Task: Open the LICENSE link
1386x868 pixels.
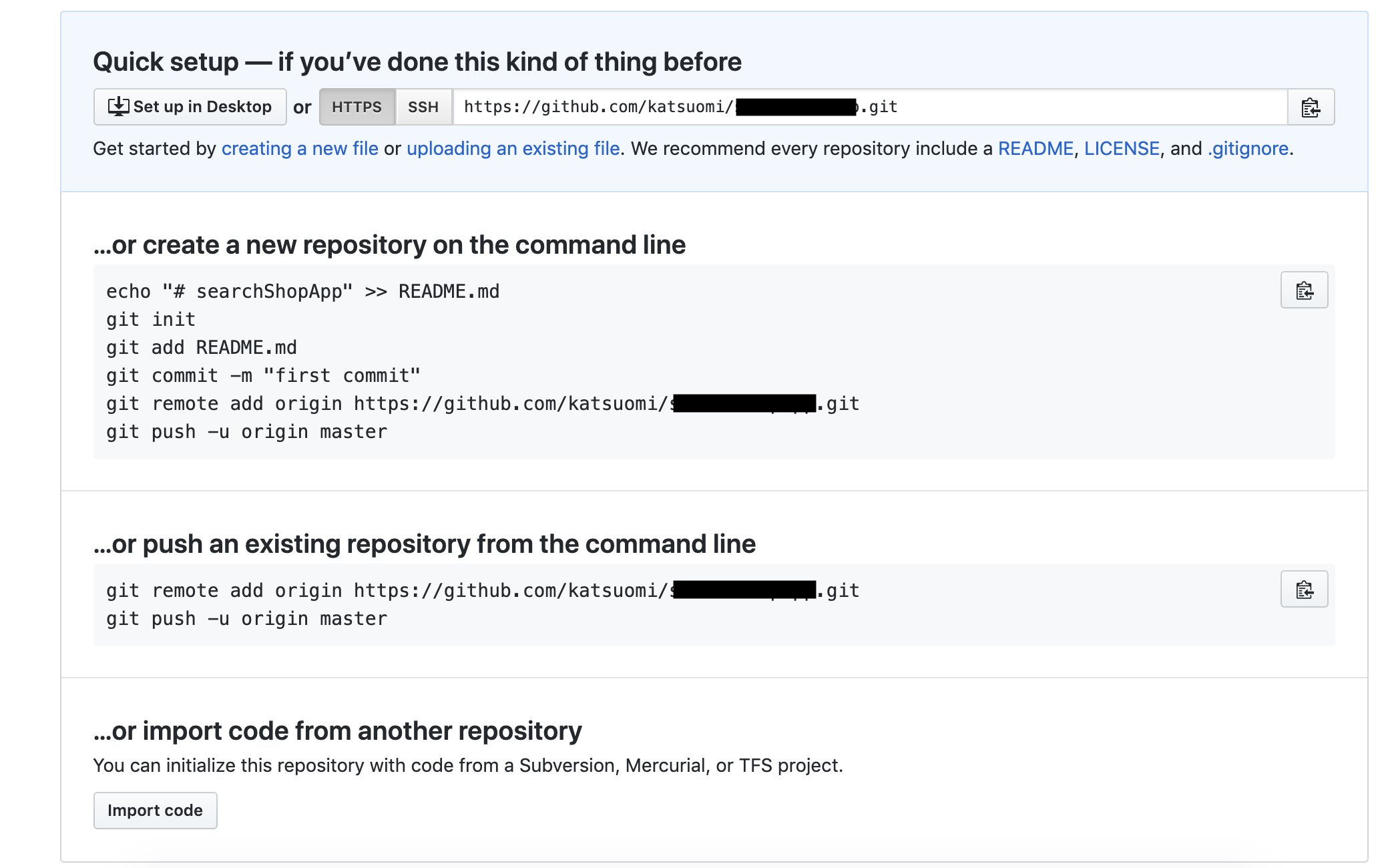Action: click(x=1122, y=148)
